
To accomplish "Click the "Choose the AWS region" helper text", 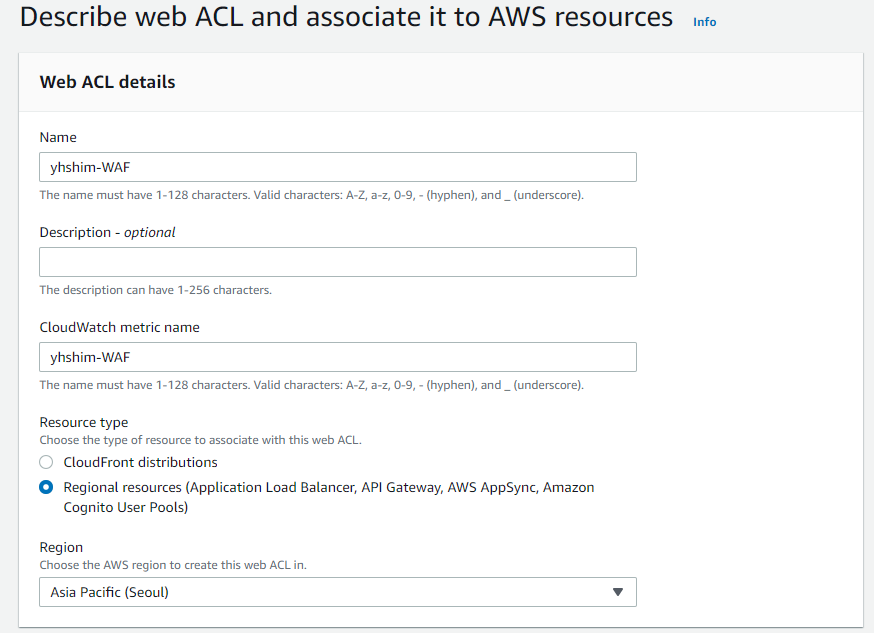I will (173, 565).
